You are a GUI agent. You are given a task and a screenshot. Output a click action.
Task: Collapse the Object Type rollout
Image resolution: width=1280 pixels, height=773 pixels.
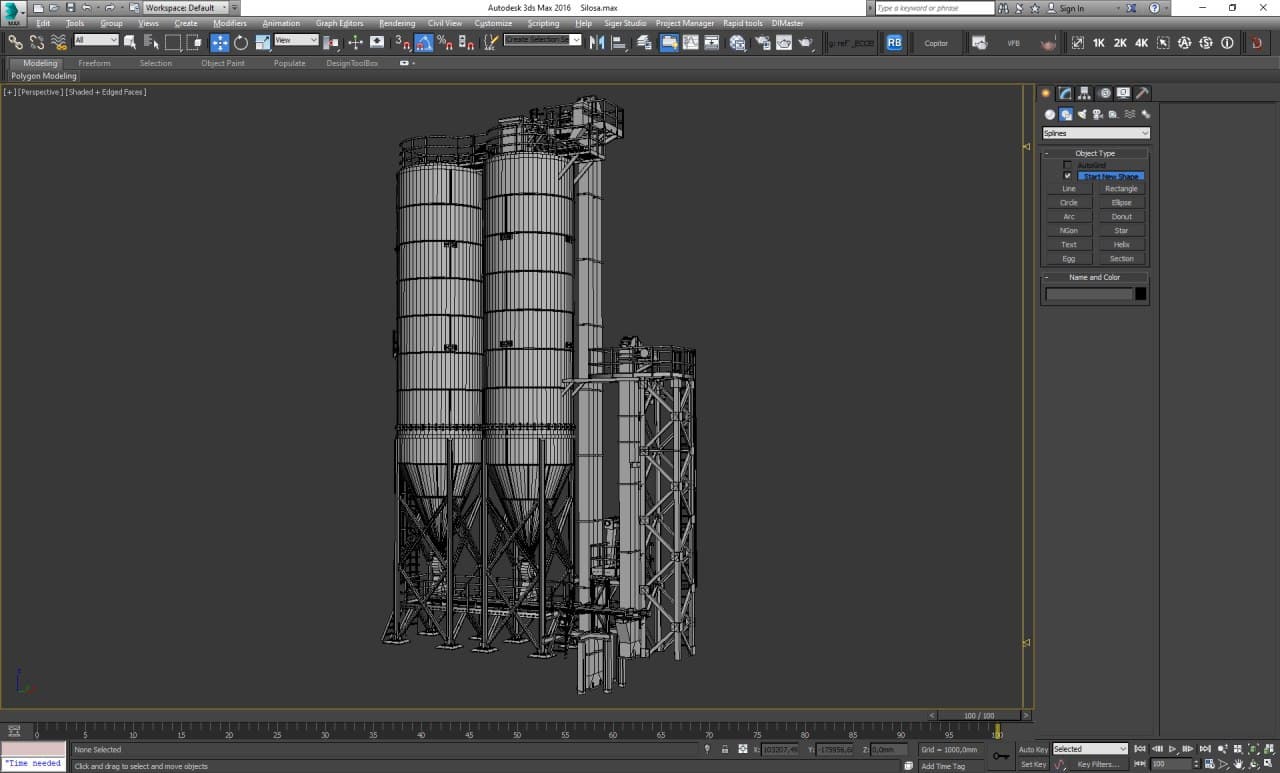coord(1094,153)
